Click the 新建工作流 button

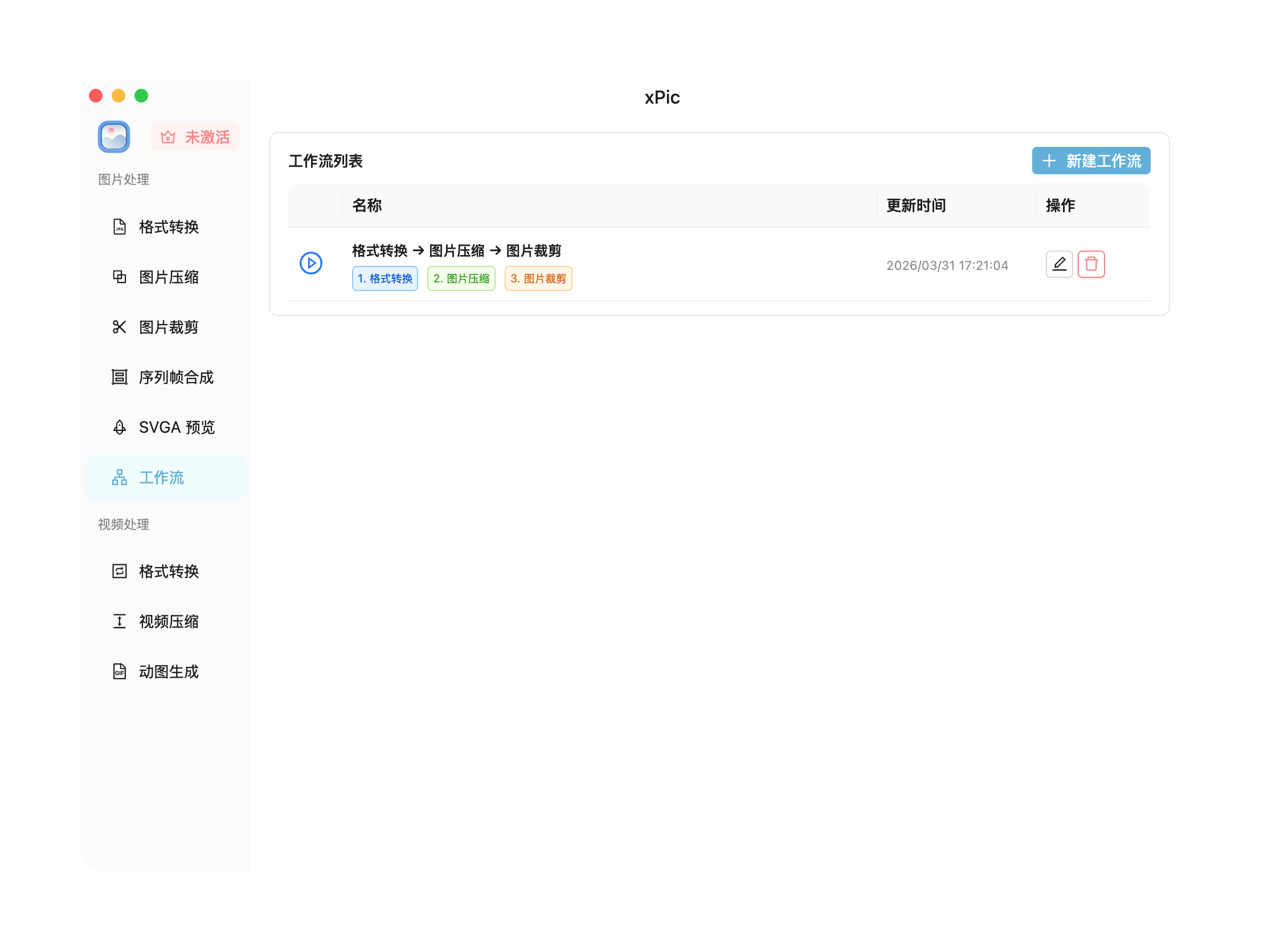pos(1090,161)
